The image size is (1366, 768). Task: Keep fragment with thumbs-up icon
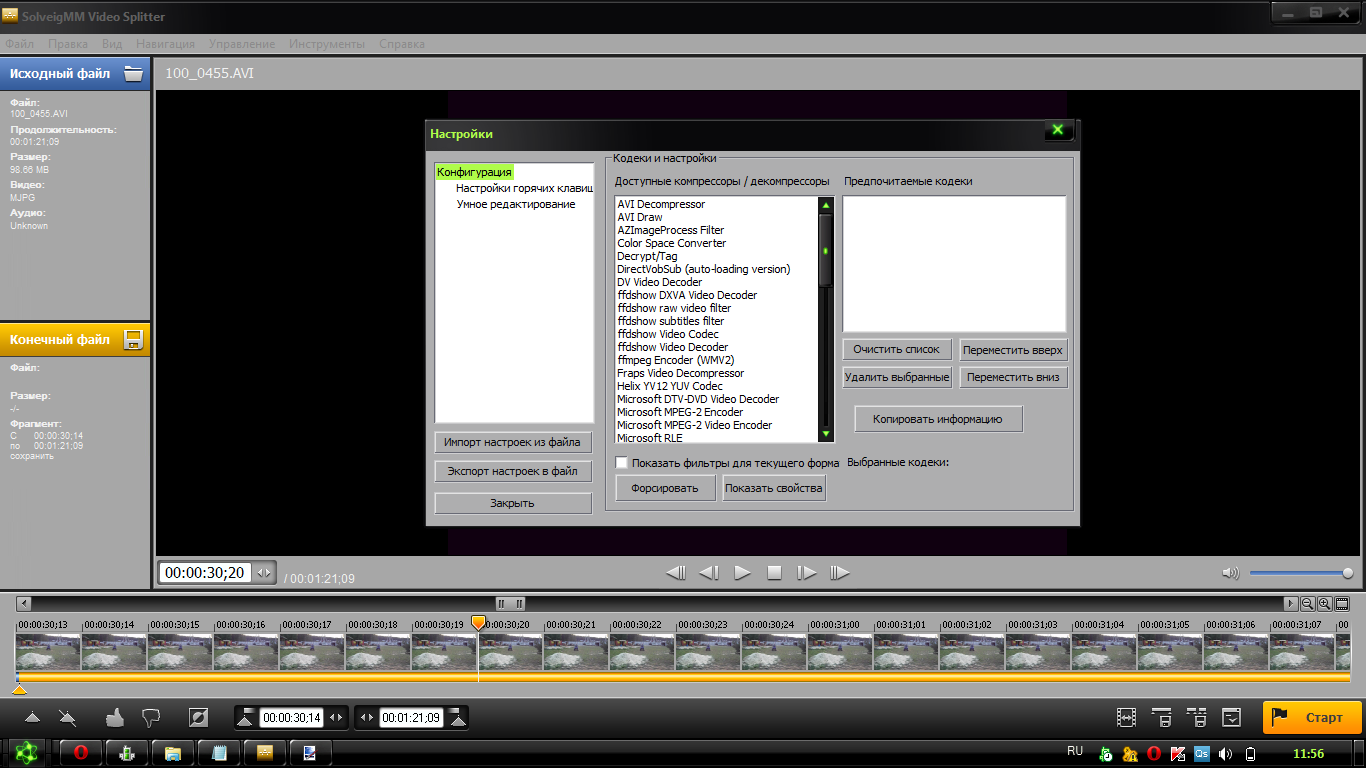pos(114,717)
